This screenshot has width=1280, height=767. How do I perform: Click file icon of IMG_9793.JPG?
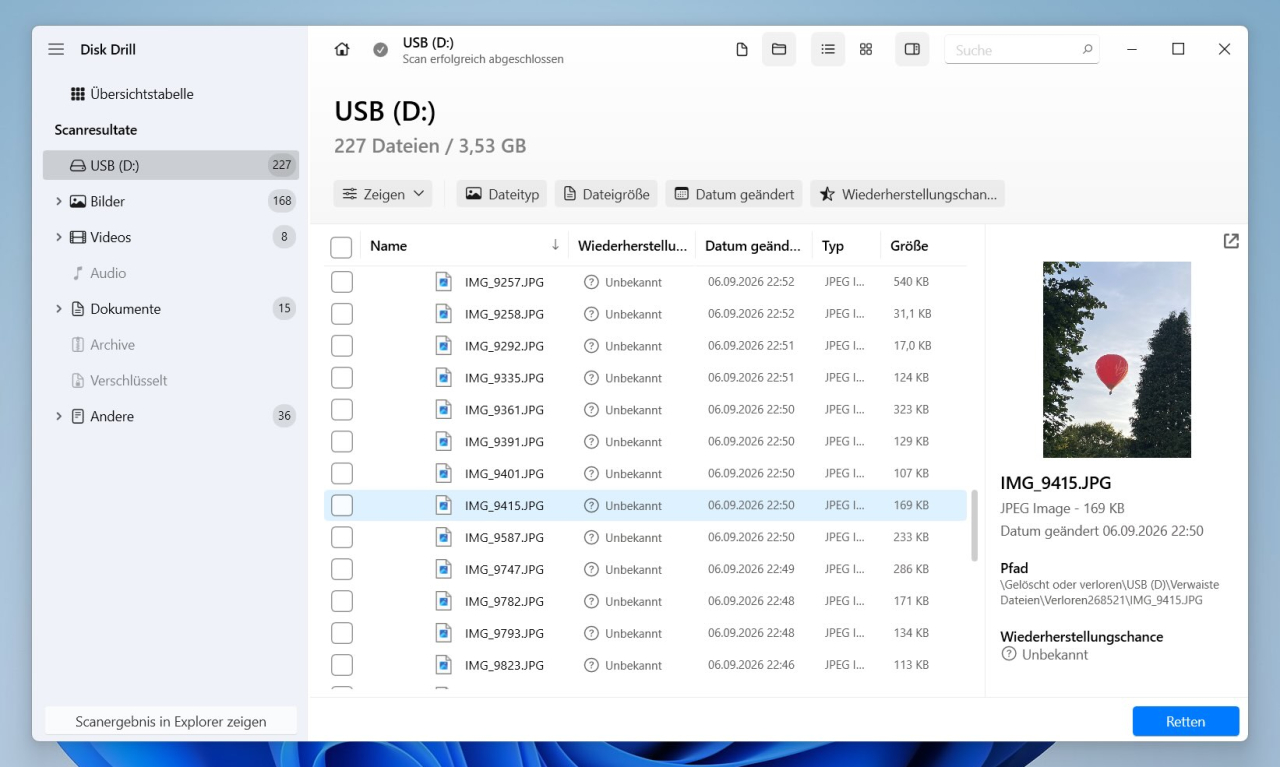443,633
